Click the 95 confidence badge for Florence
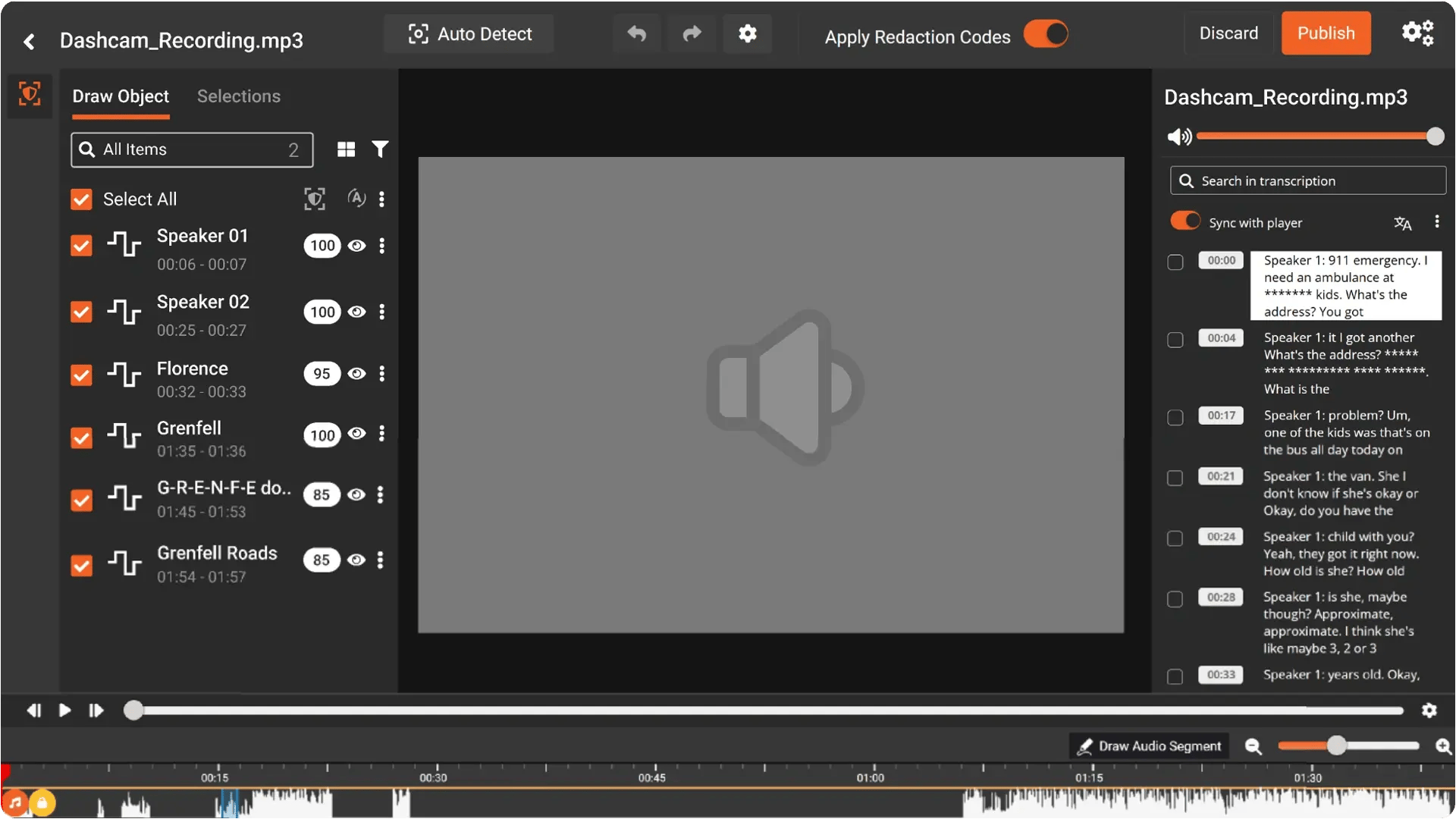The image size is (1456, 819). coord(322,374)
